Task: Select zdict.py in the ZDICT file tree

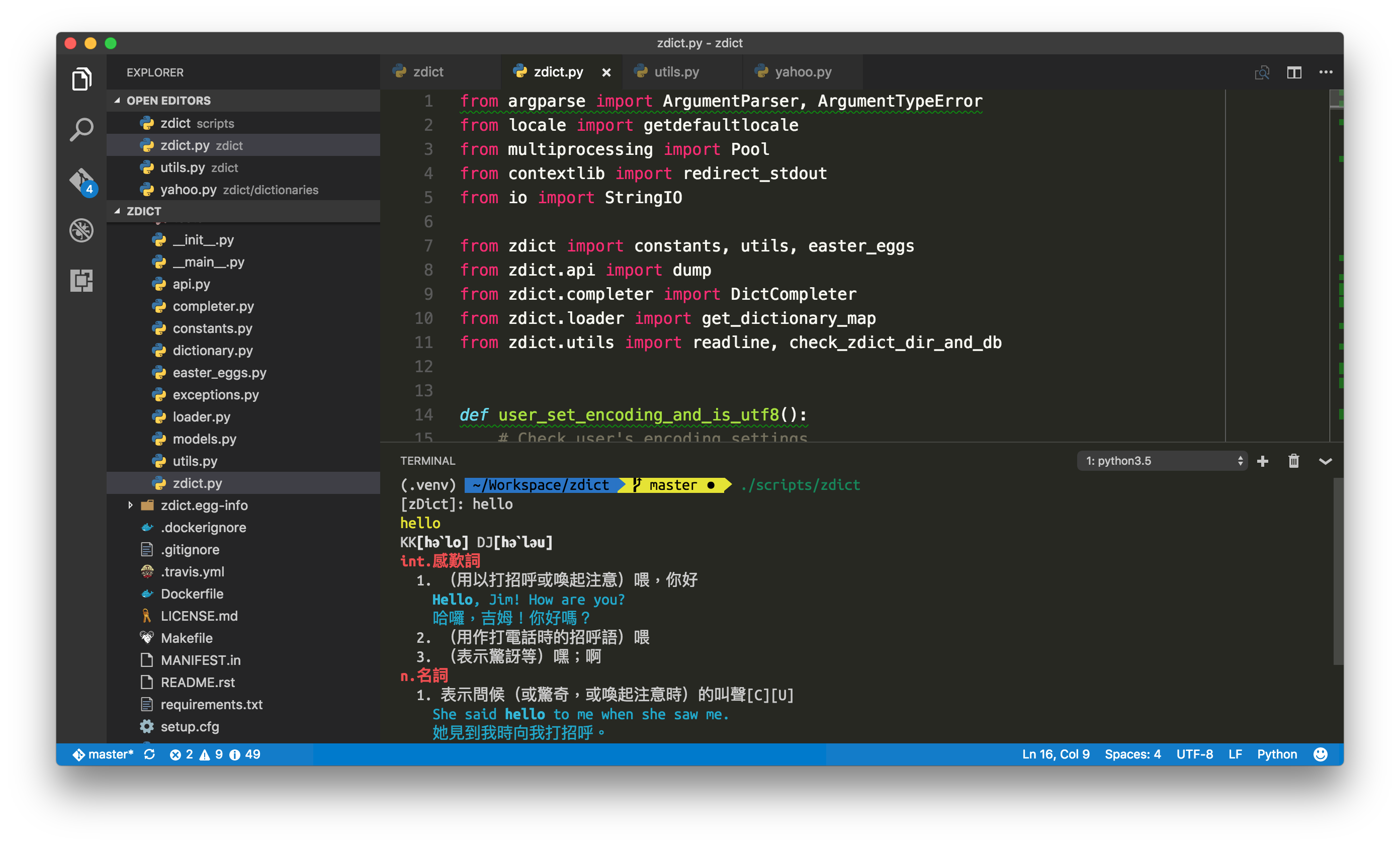Action: tap(243, 483)
